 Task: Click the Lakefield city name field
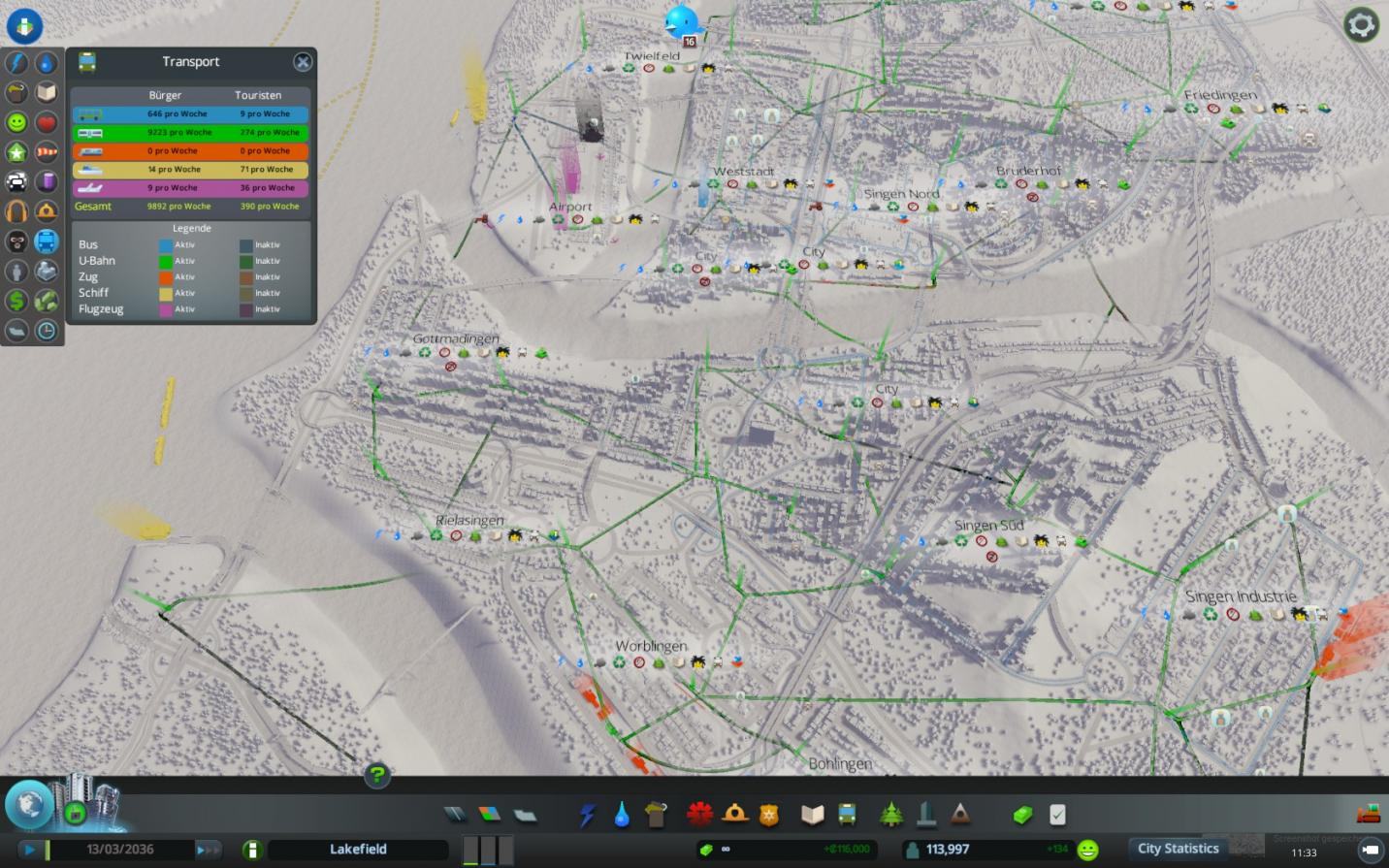coord(358,850)
